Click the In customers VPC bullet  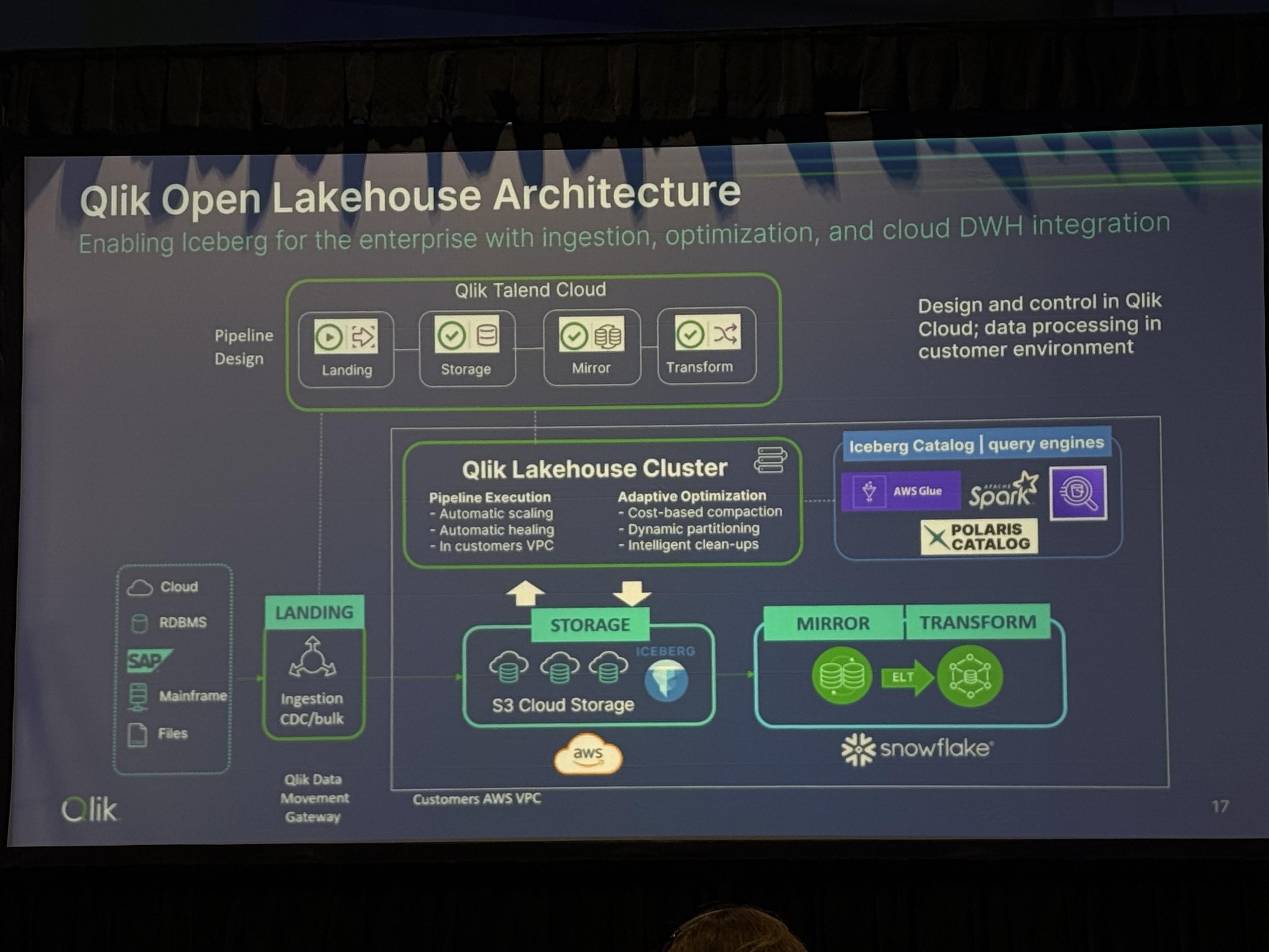click(492, 546)
